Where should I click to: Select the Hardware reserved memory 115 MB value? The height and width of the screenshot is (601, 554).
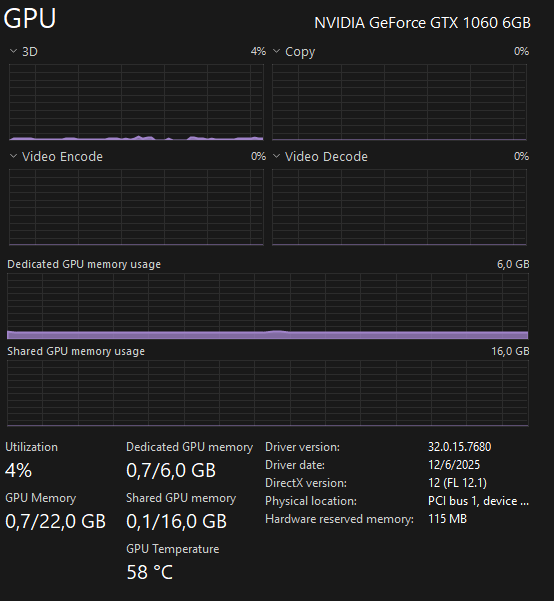point(447,519)
